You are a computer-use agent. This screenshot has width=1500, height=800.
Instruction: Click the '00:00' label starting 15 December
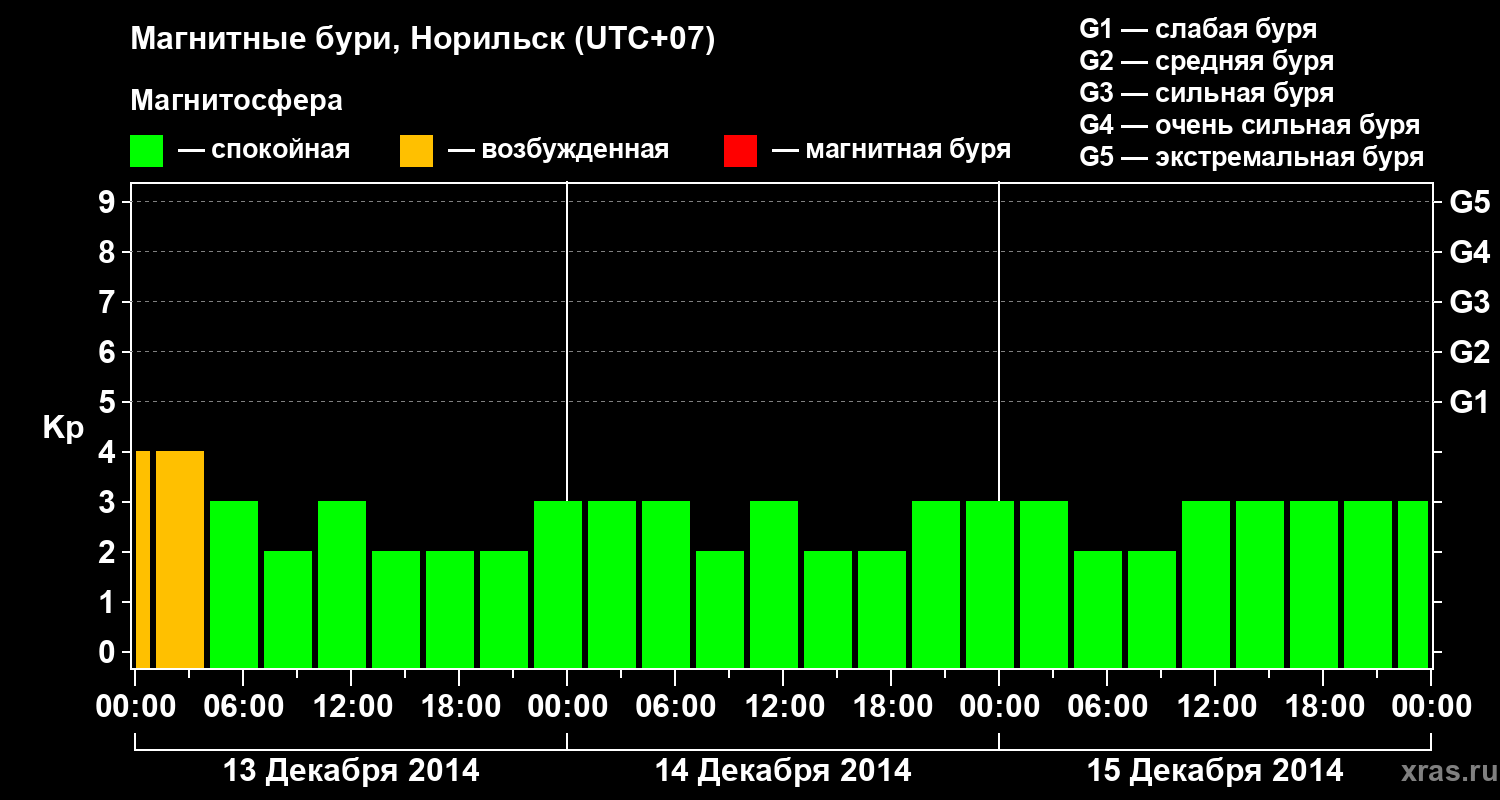click(x=999, y=706)
